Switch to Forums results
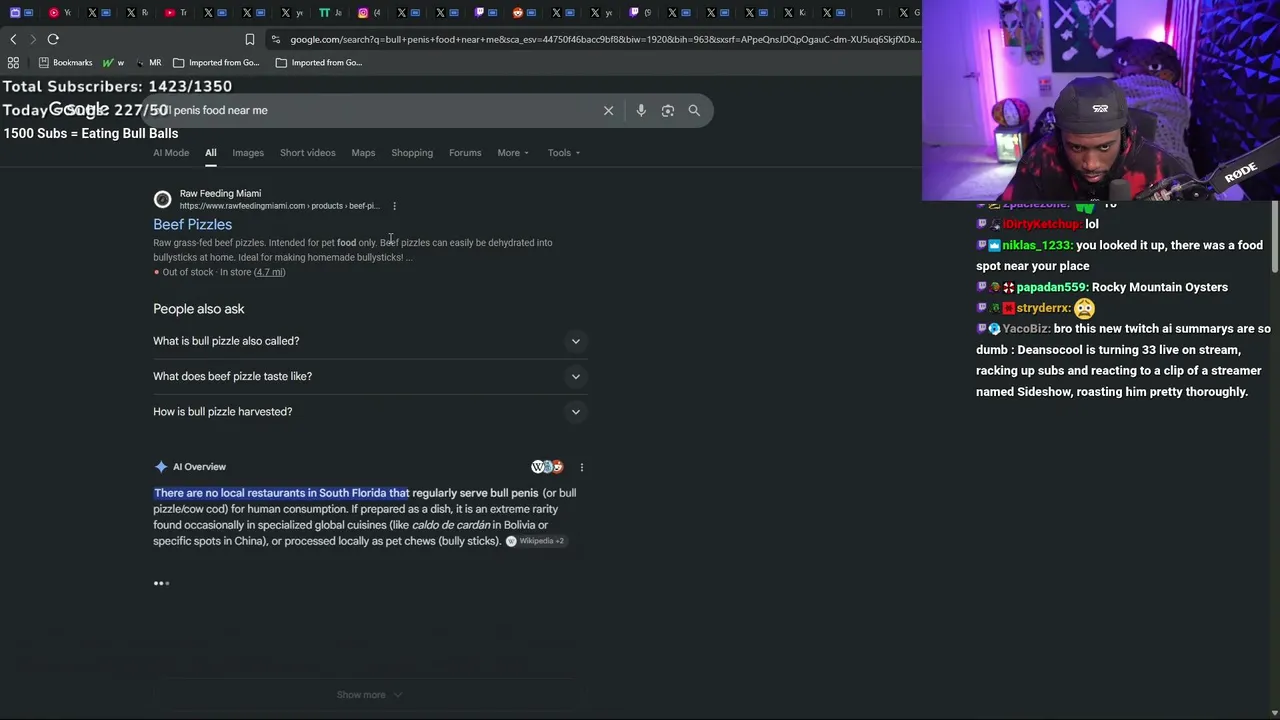Viewport: 1280px width, 720px height. tap(465, 153)
